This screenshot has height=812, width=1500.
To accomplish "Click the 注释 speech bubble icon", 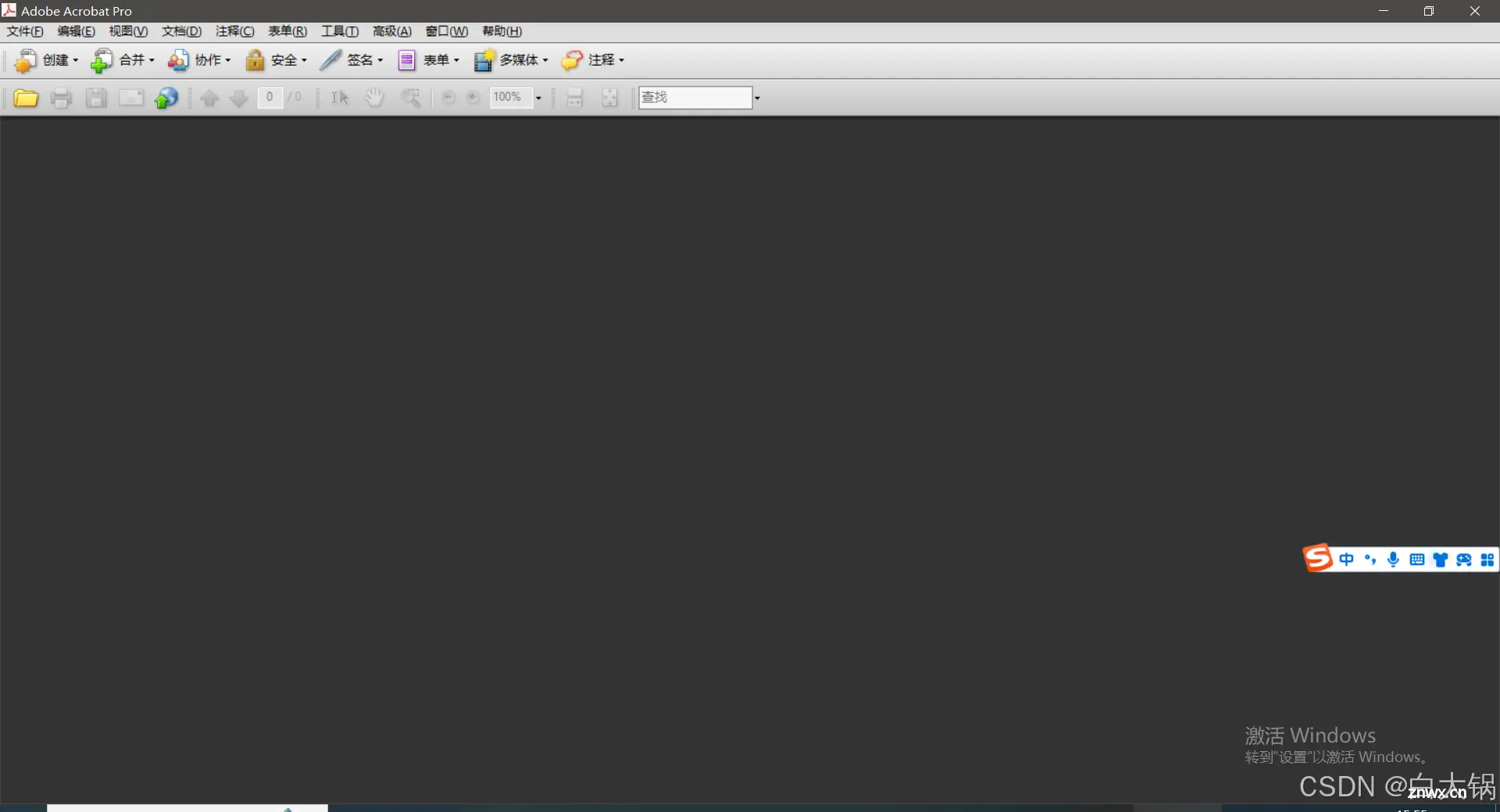I will pyautogui.click(x=572, y=60).
